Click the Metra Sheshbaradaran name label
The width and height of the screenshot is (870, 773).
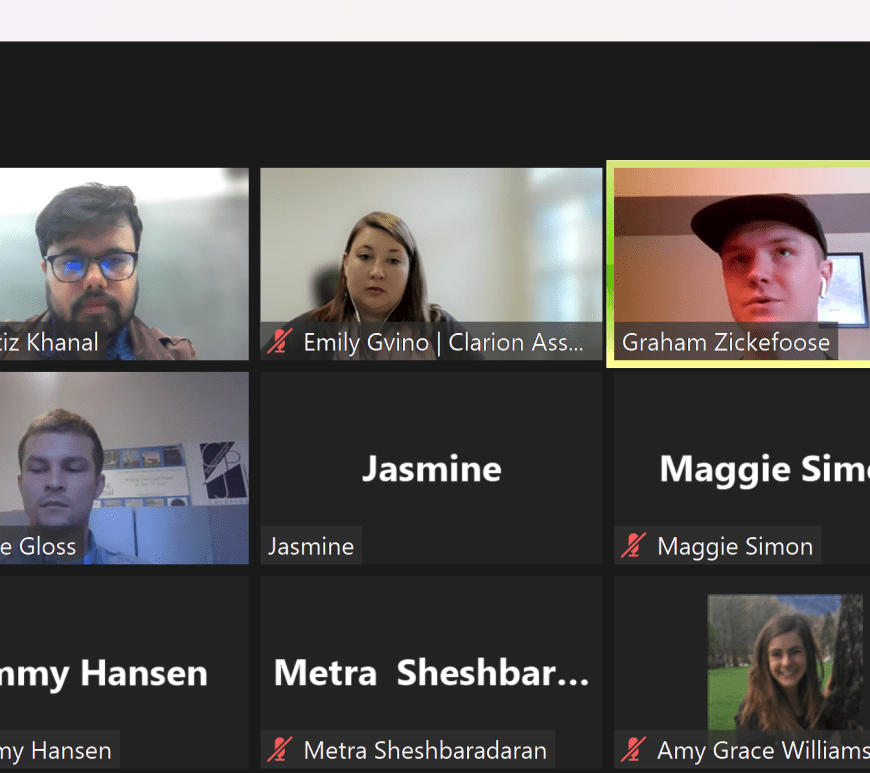tap(425, 750)
